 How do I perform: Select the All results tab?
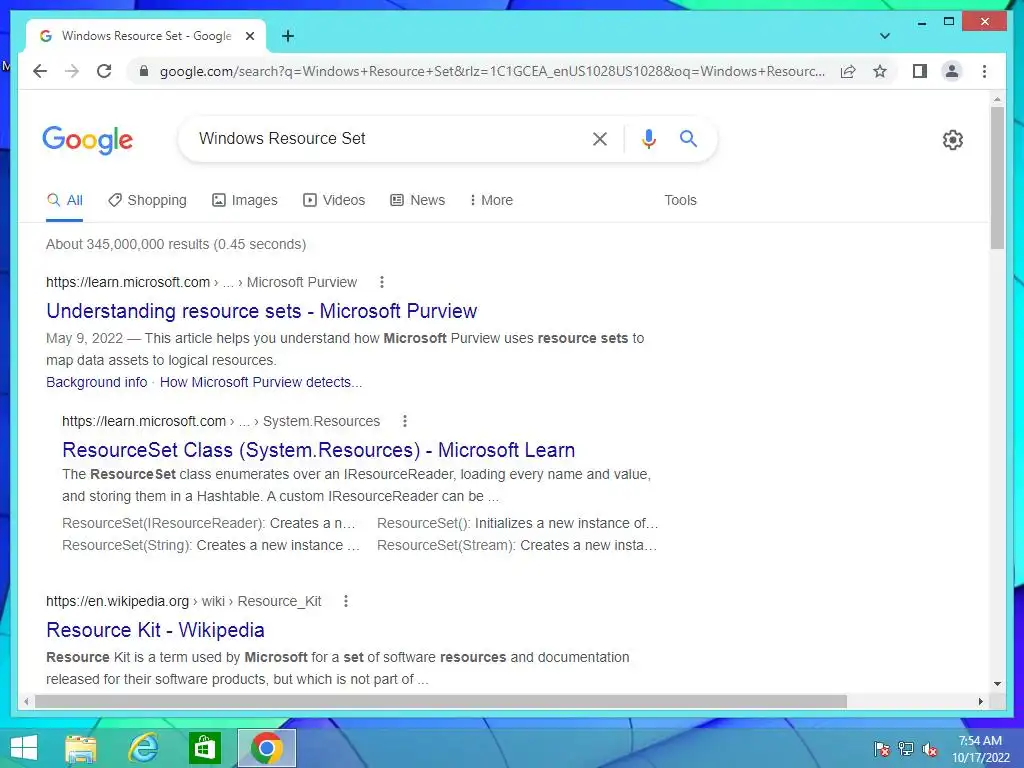(x=65, y=200)
